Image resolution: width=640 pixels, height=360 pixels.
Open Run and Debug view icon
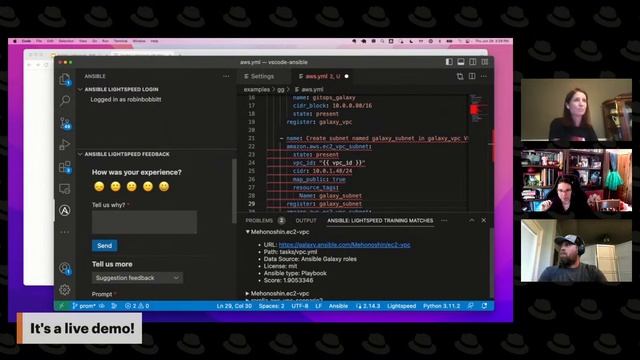coord(64,144)
